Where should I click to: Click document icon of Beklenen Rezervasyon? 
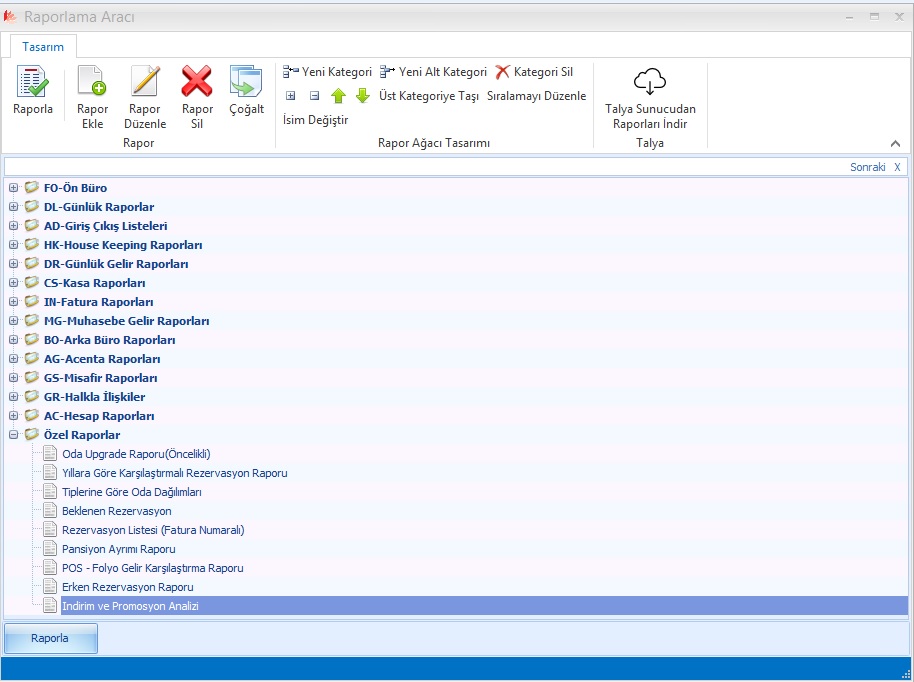[50, 511]
